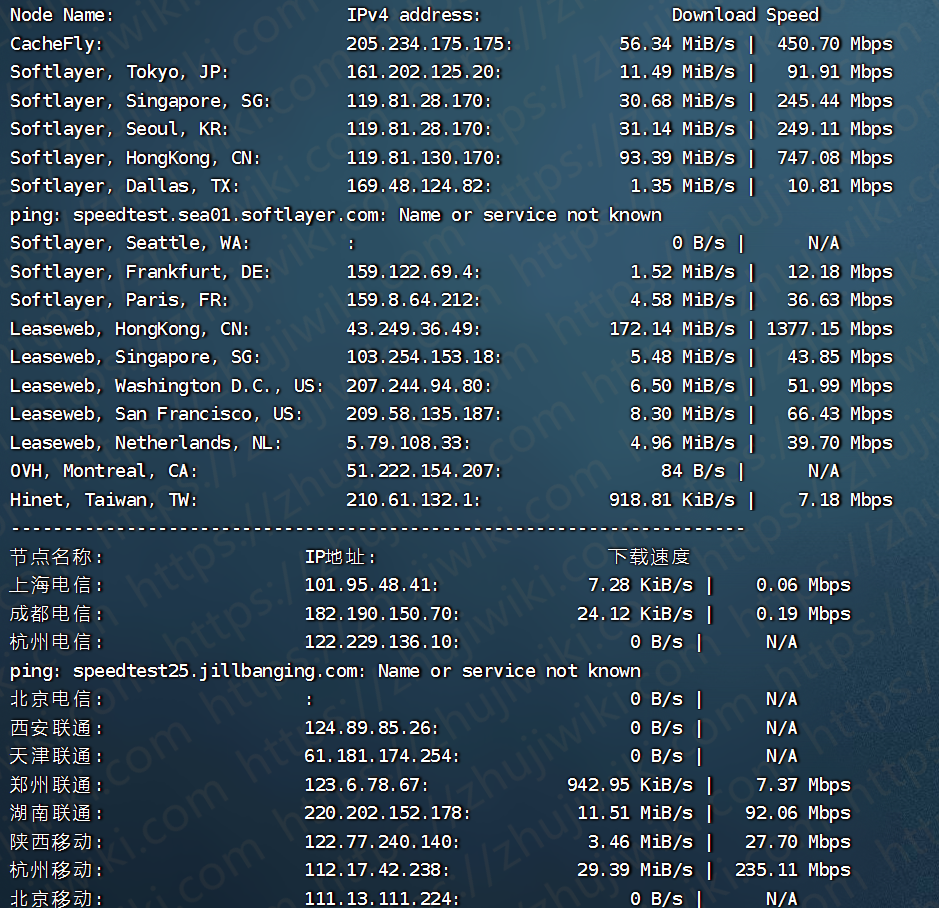Select IP 169.48.124.82
Viewport: 939px width, 908px height.
click(419, 186)
